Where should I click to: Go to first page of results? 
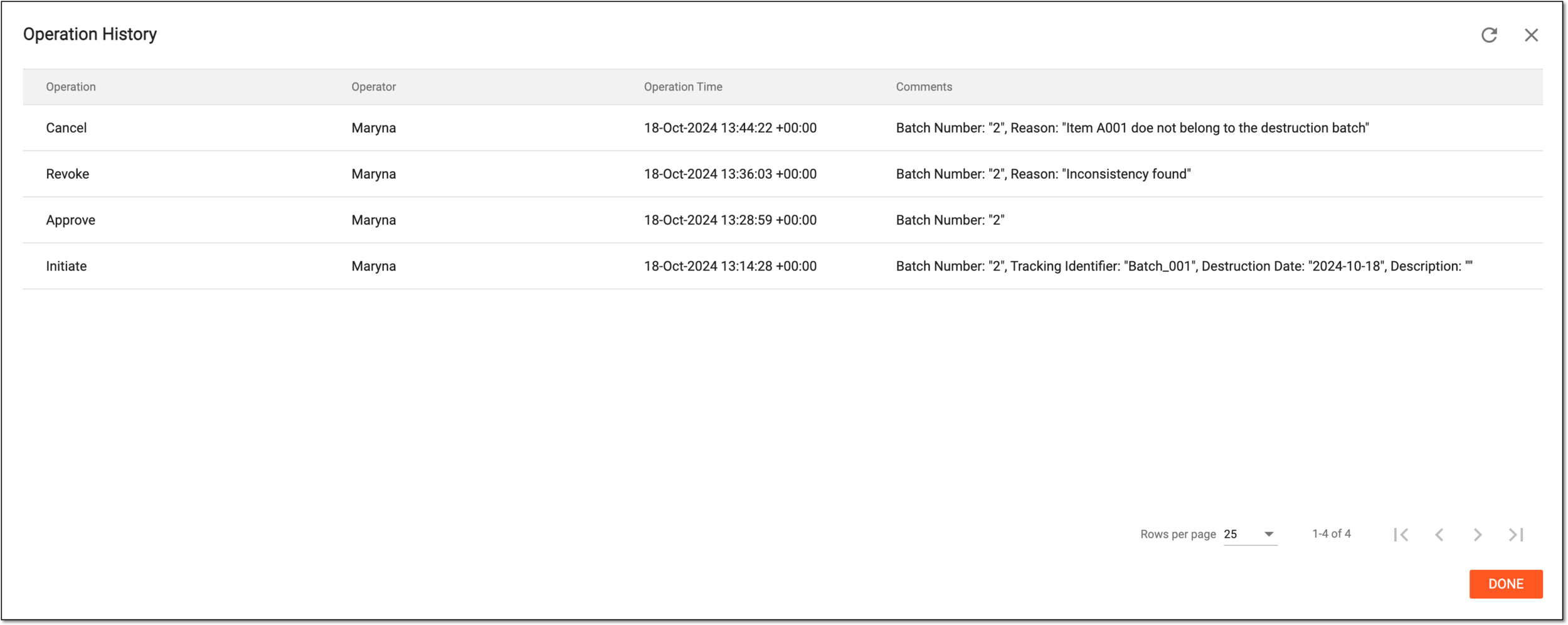click(x=1401, y=535)
